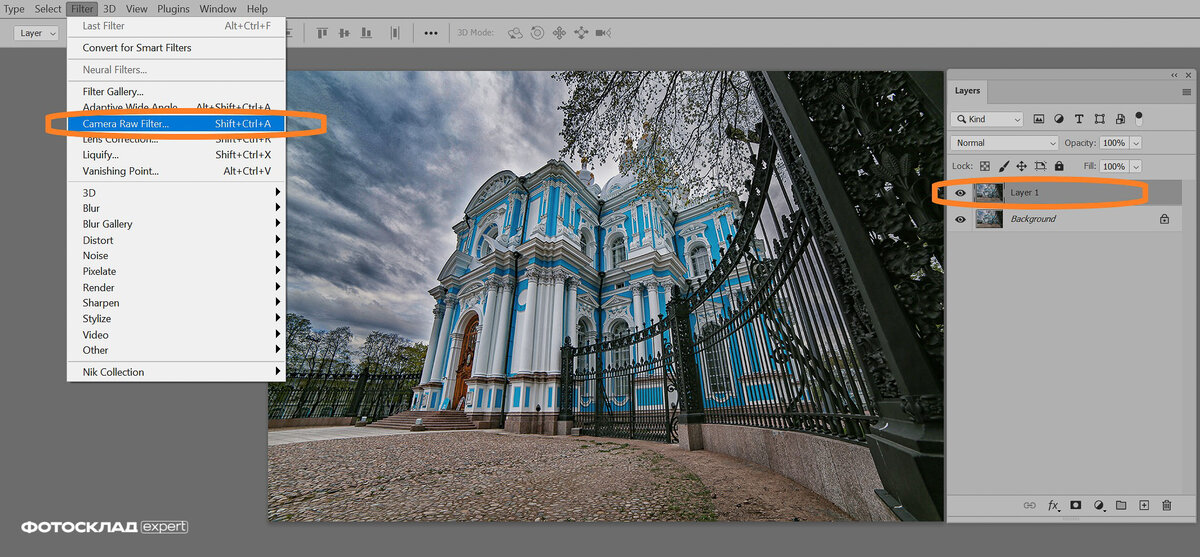Switch to the Layers panel tab

967,91
